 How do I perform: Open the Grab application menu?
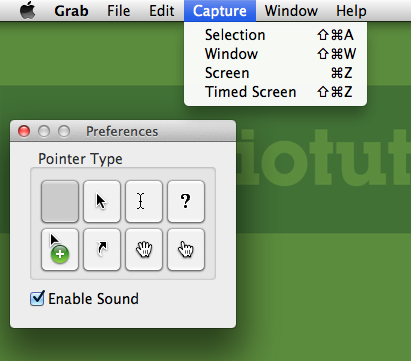pos(71,11)
